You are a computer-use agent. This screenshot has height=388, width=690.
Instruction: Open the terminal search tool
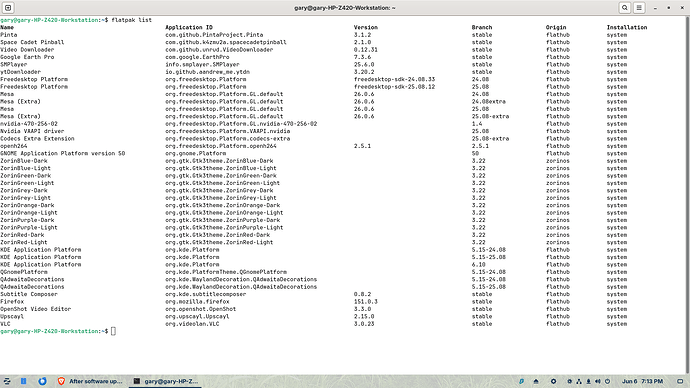click(x=624, y=7)
